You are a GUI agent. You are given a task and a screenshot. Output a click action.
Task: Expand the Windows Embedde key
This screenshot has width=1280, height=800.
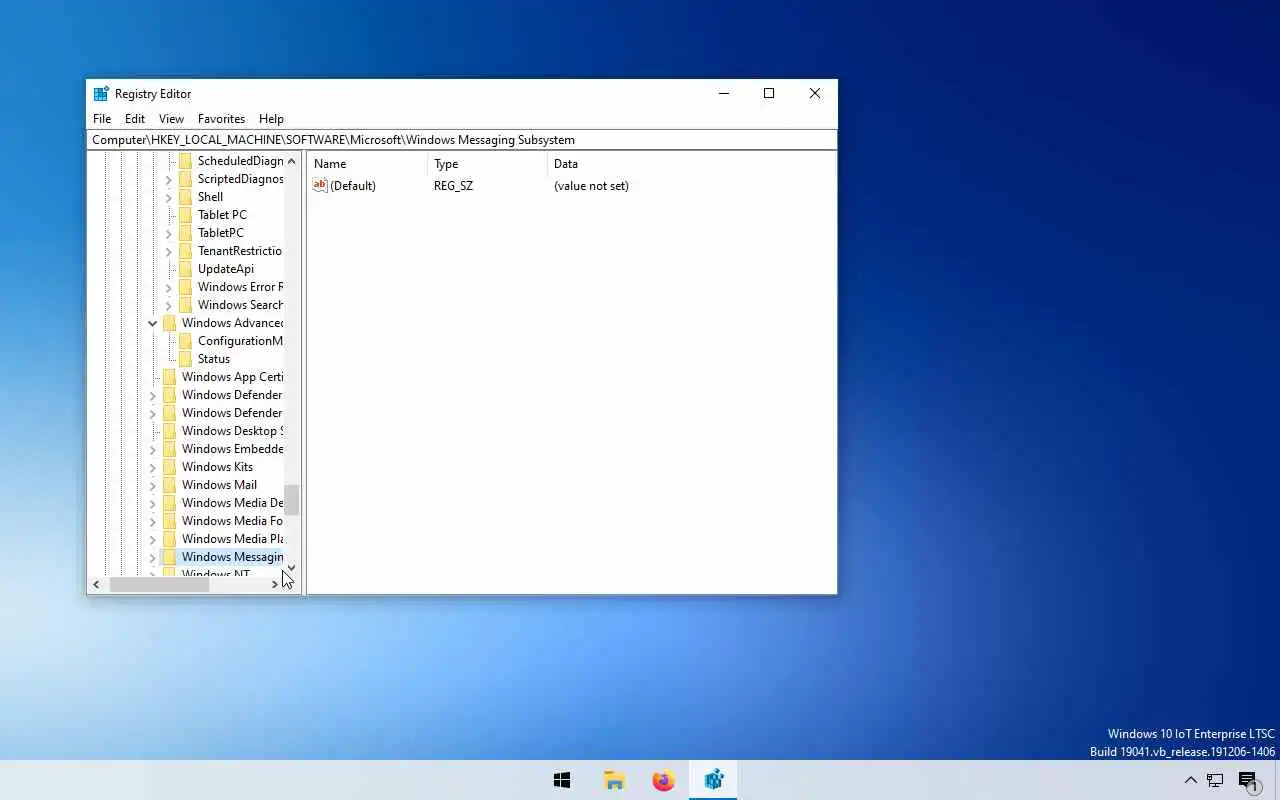[x=153, y=450]
